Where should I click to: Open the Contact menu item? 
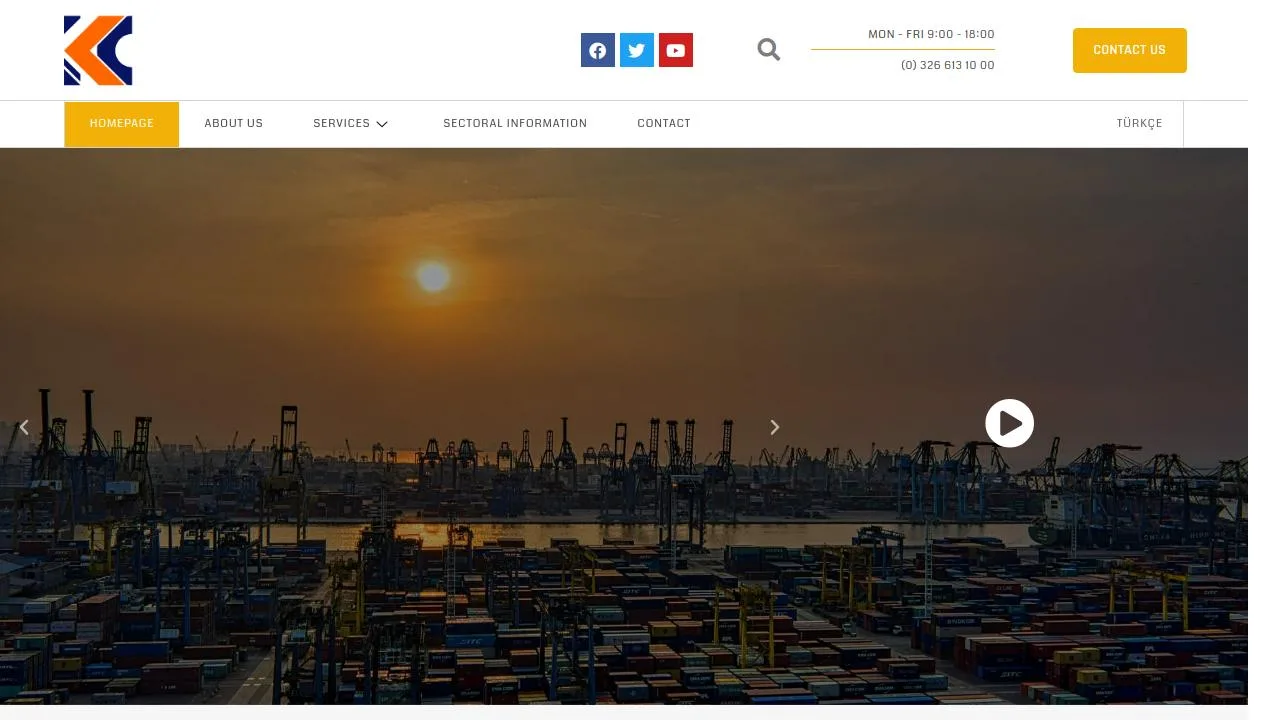664,123
